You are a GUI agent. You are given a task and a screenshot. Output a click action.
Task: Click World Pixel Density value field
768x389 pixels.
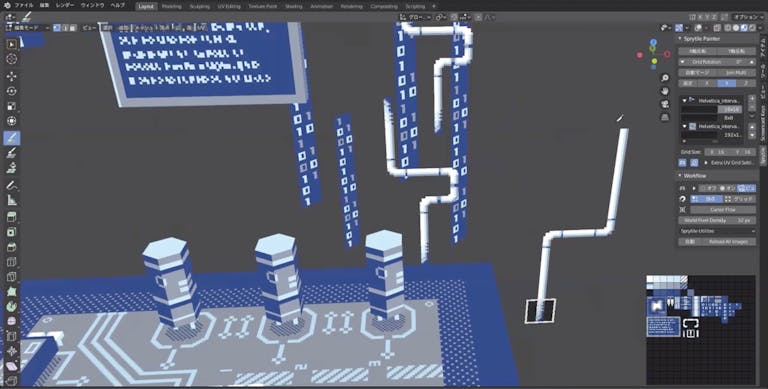pyautogui.click(x=718, y=220)
